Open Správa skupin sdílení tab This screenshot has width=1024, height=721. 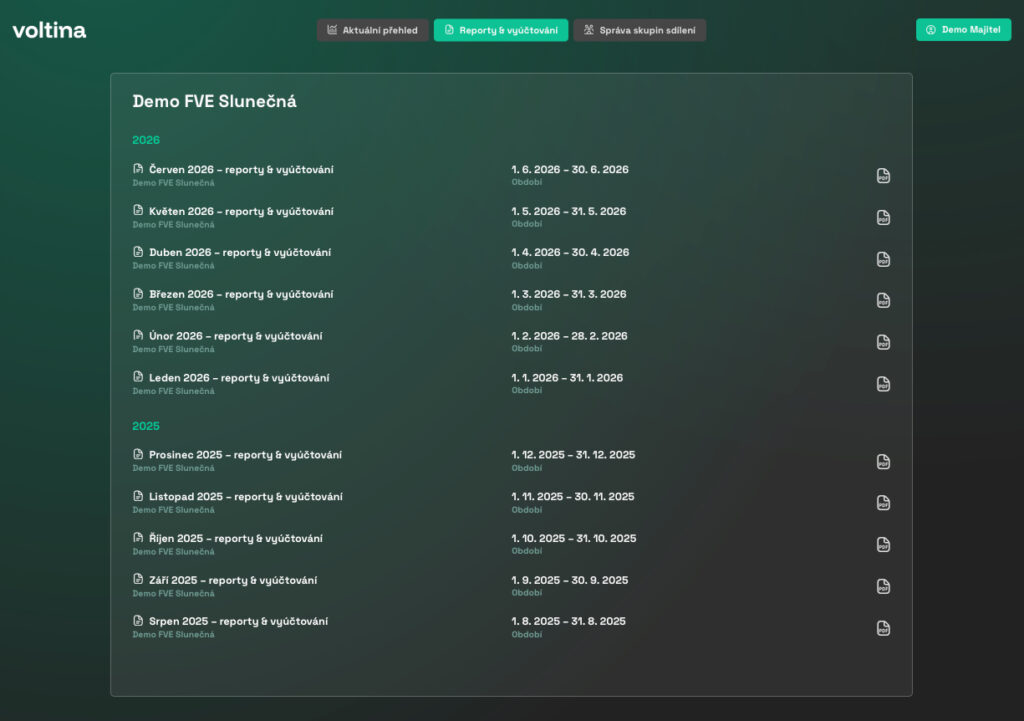pos(639,30)
